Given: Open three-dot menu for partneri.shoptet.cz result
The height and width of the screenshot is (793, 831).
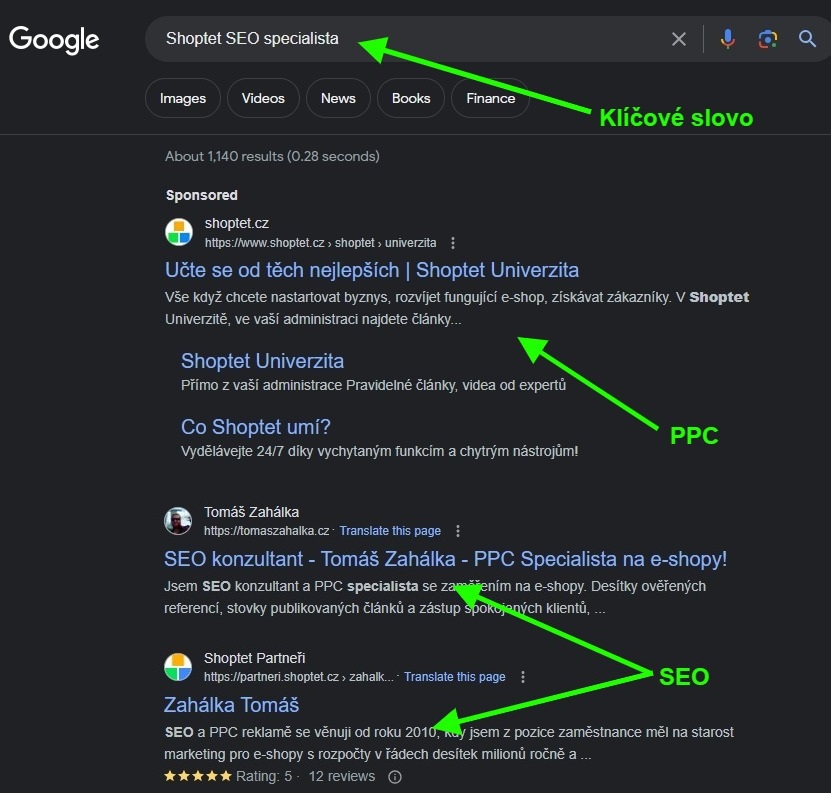Looking at the screenshot, I should pyautogui.click(x=523, y=677).
